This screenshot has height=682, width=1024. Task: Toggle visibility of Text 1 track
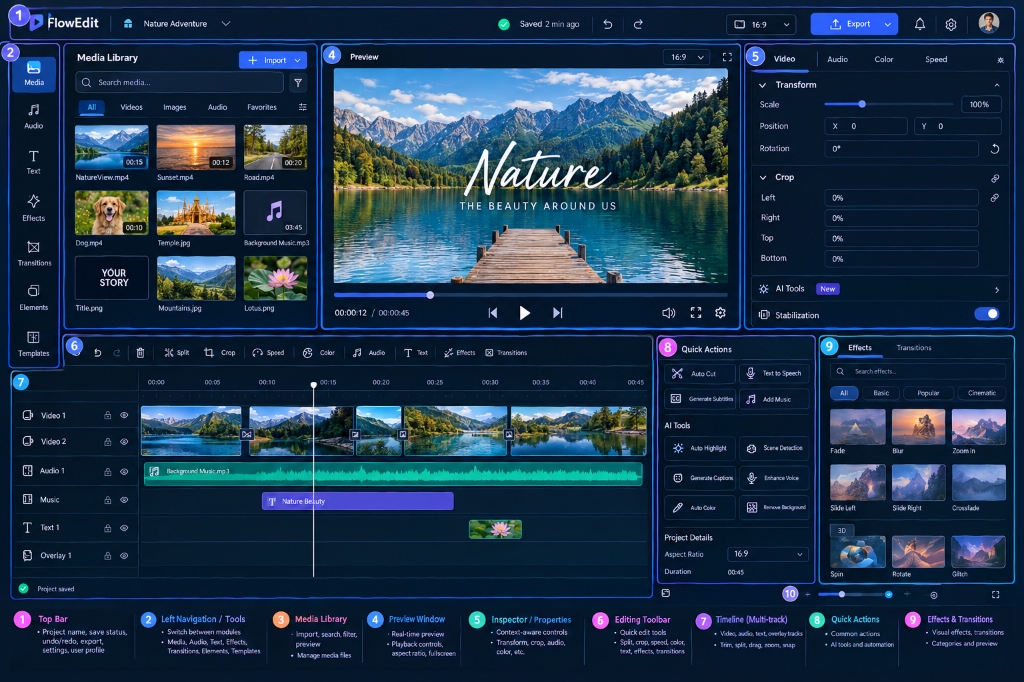point(124,528)
